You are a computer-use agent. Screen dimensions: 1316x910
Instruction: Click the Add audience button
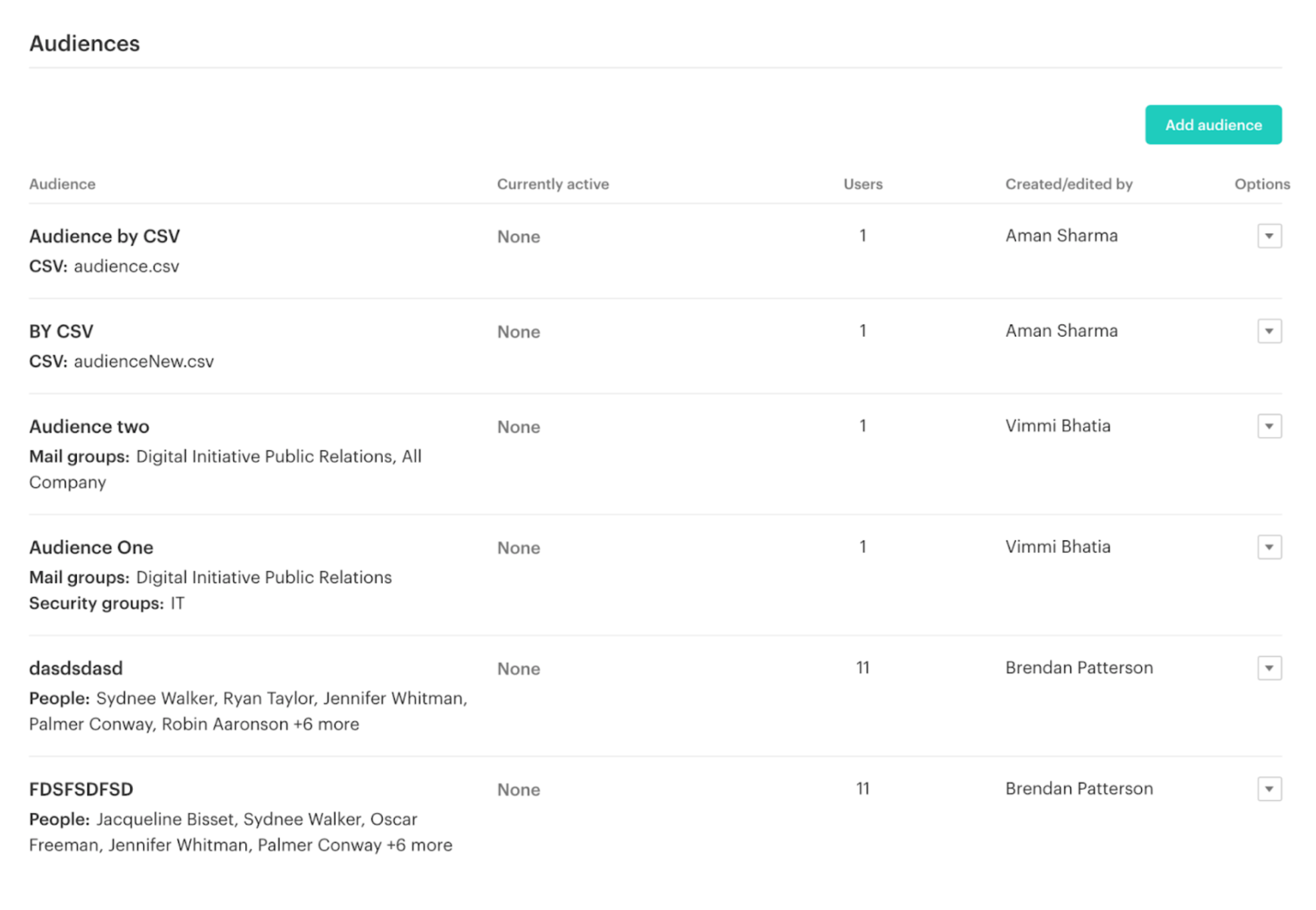(x=1212, y=125)
